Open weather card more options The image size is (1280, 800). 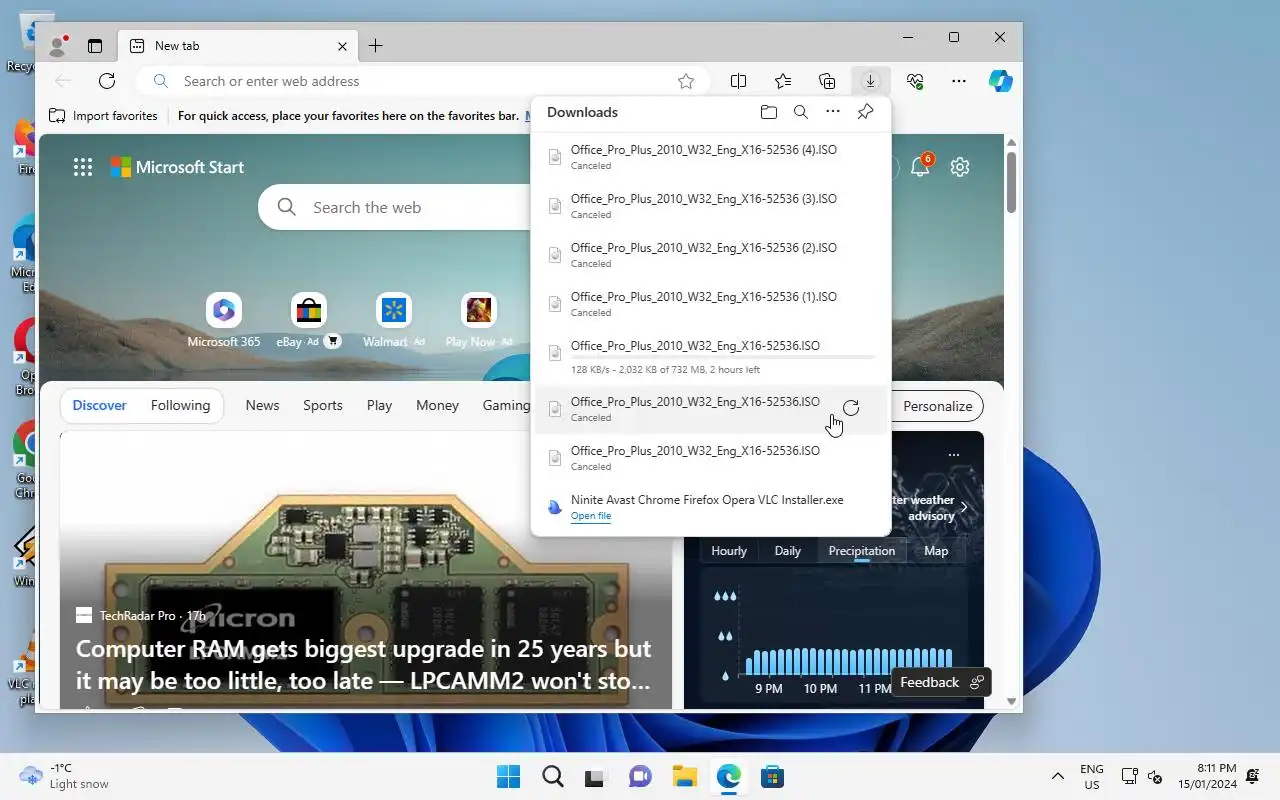pyautogui.click(x=954, y=454)
